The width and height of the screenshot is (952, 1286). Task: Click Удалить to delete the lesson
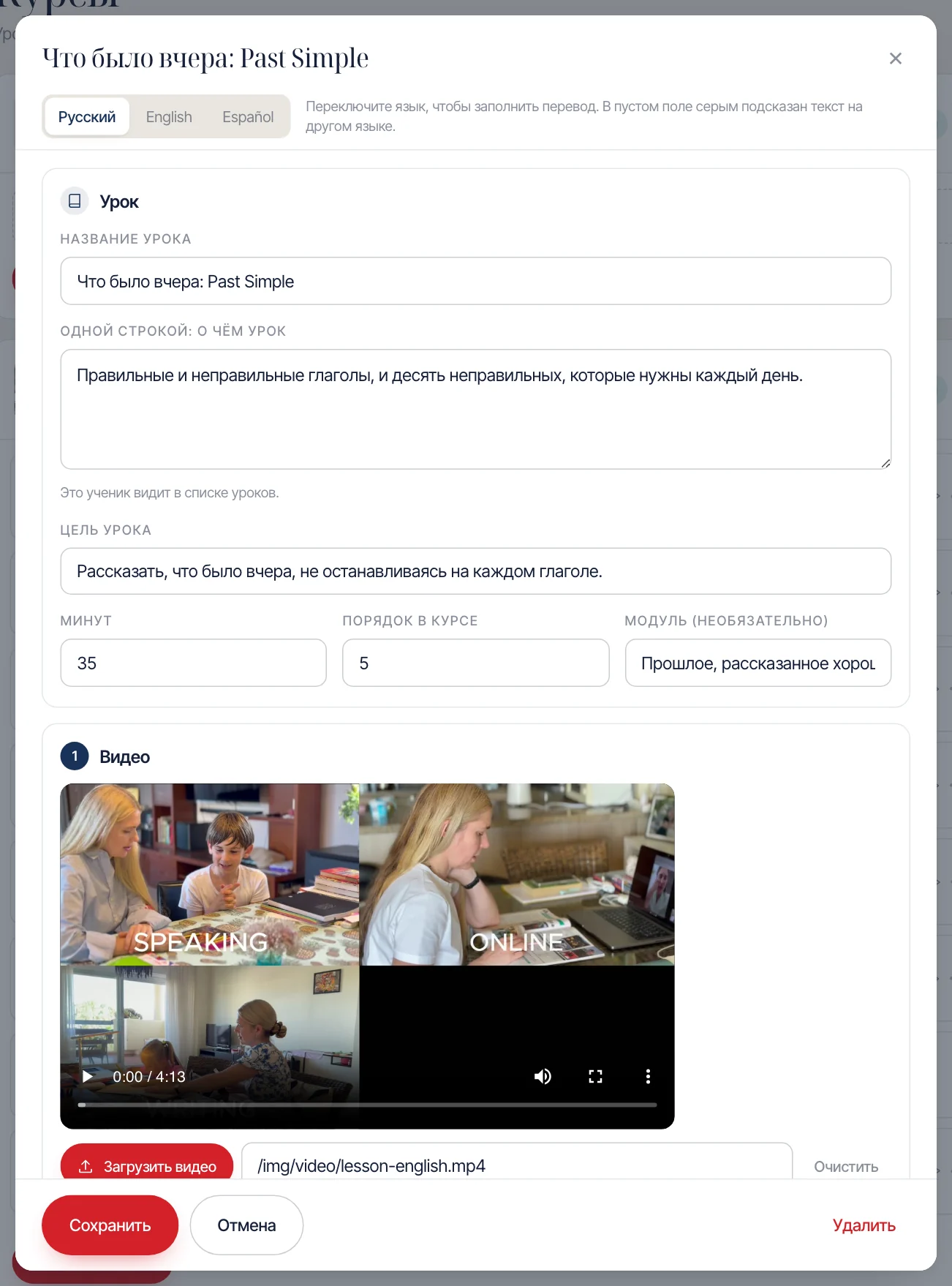click(x=864, y=1225)
